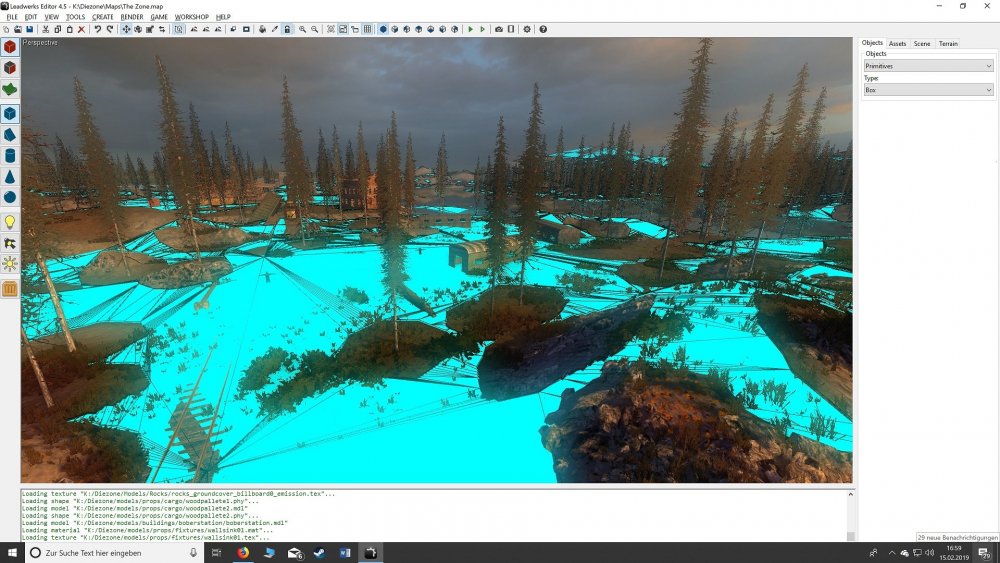Click the second green play icon
This screenshot has height=563, width=1000.
click(x=483, y=29)
